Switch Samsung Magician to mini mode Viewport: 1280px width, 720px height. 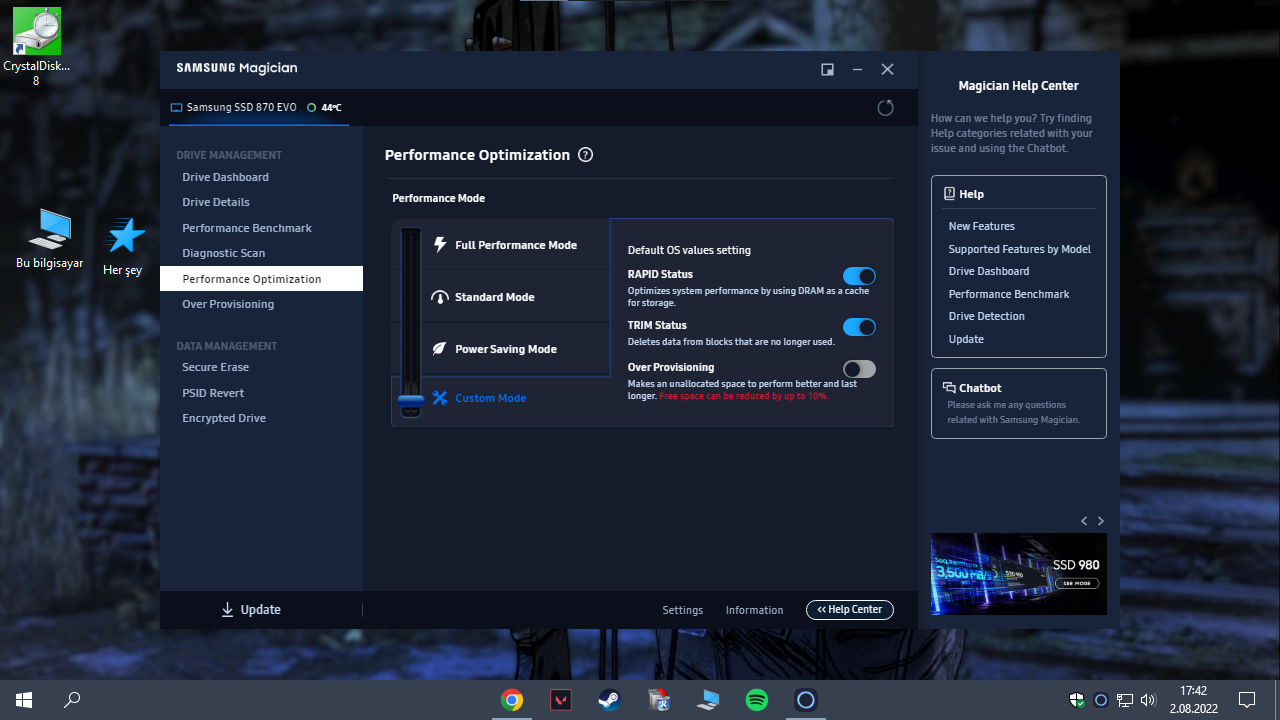click(x=827, y=69)
